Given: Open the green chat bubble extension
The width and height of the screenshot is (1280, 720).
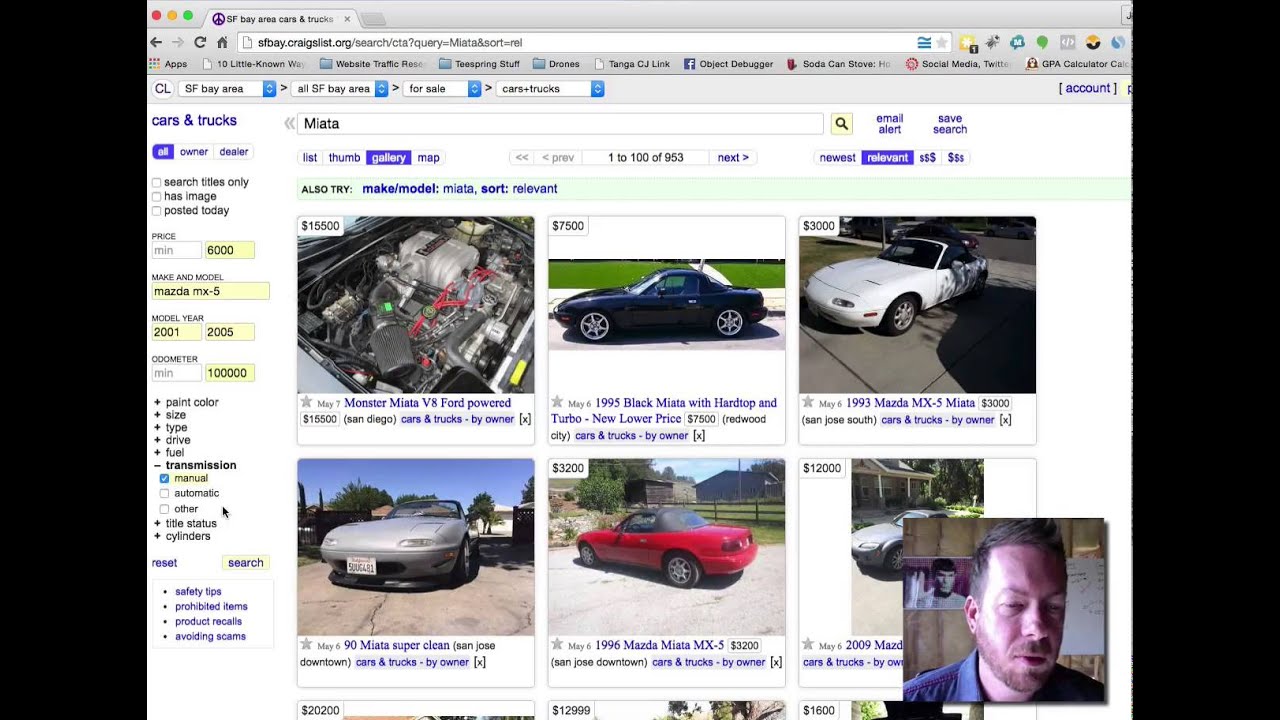Looking at the screenshot, I should pyautogui.click(x=1042, y=42).
